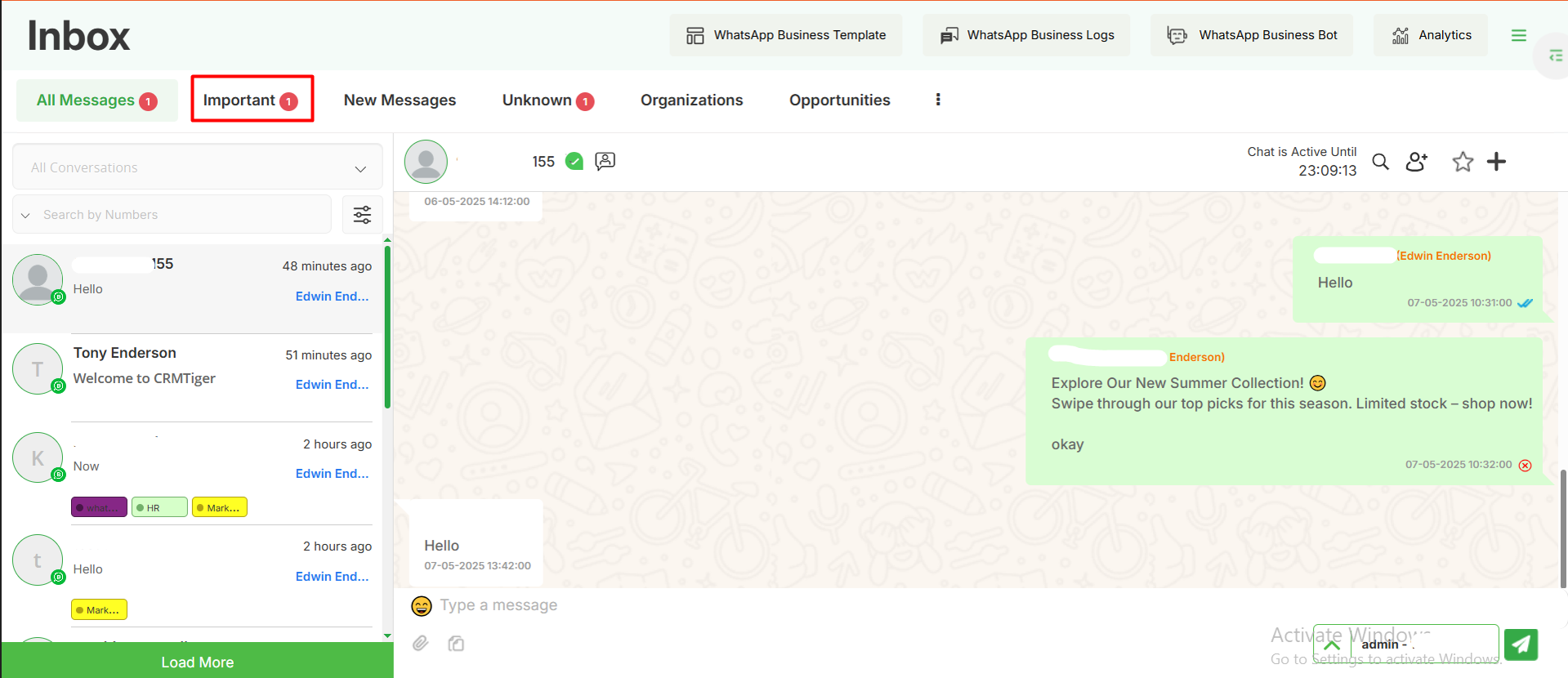Click the Explore Our New Summer Collection message
The image size is (1568, 678).
tap(1284, 412)
